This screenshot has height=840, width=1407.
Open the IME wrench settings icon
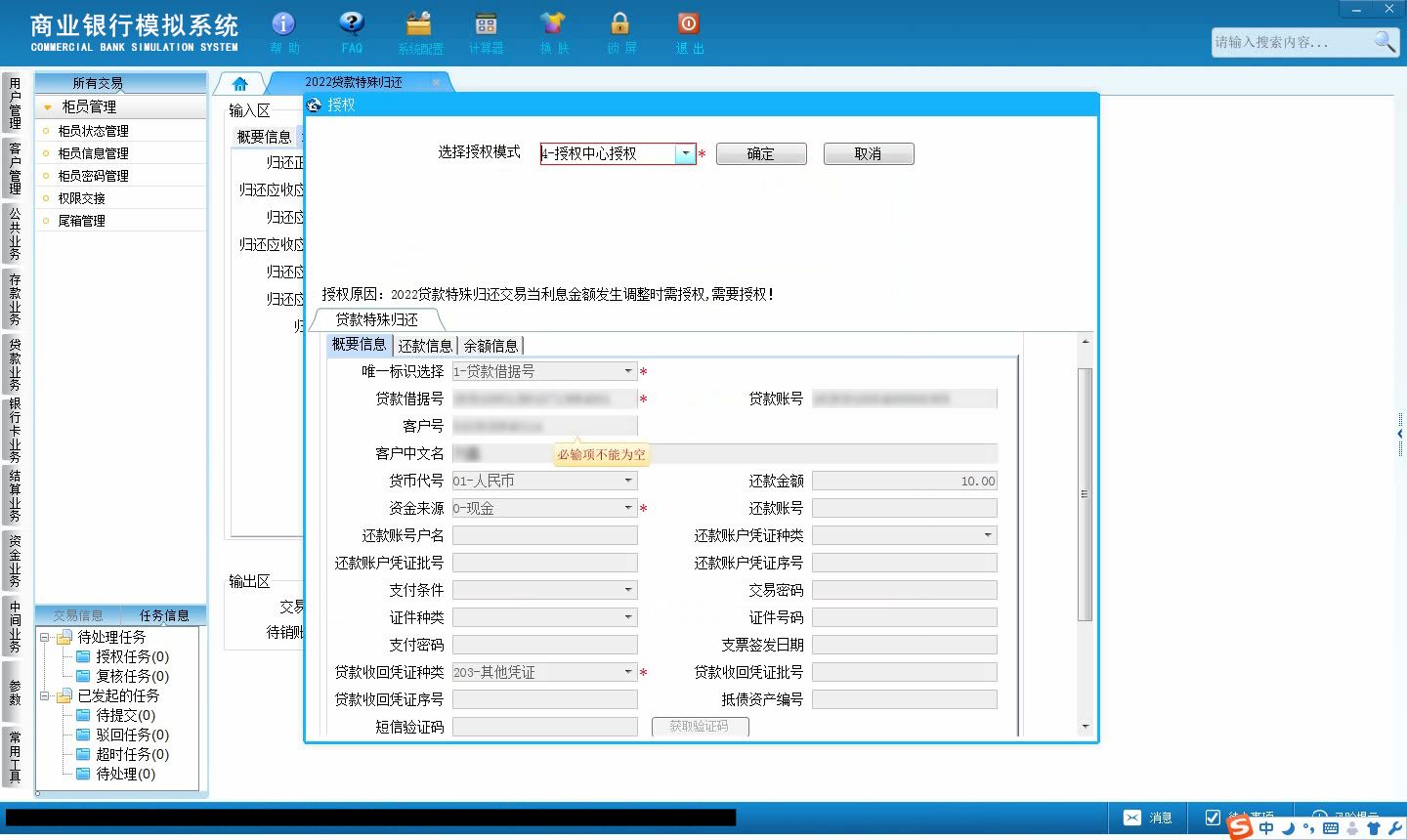click(1394, 828)
